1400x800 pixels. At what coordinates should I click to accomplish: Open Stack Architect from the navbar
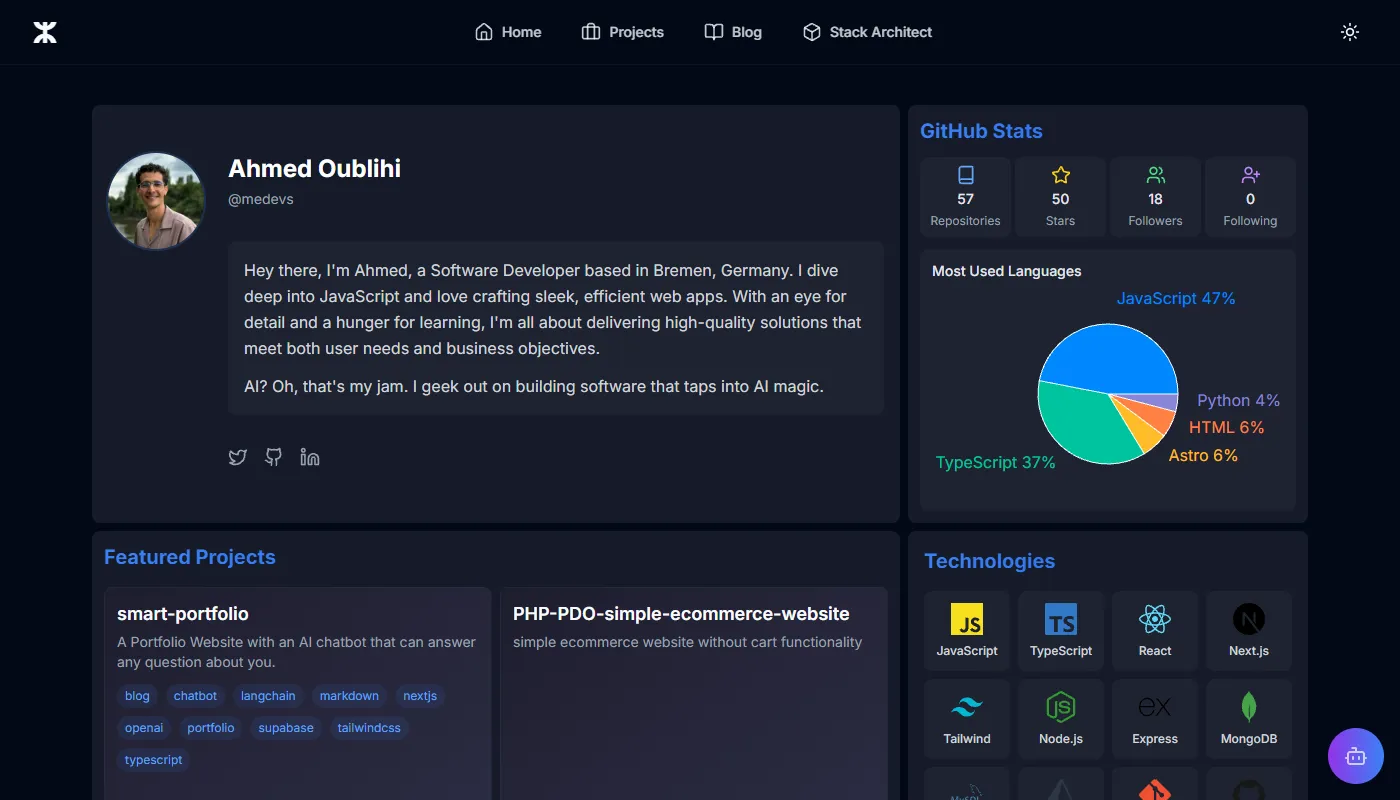(x=867, y=32)
